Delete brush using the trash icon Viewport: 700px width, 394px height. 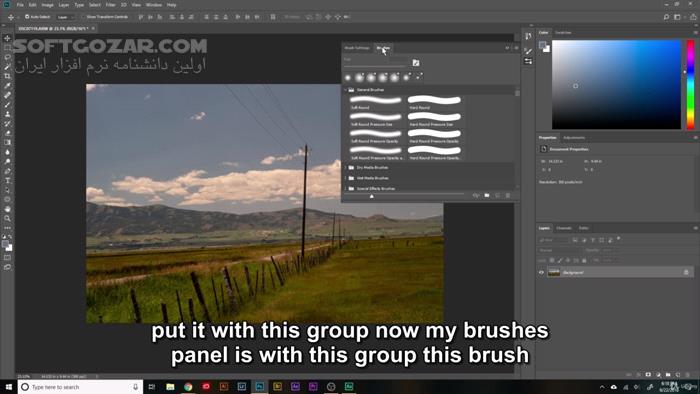[x=508, y=195]
